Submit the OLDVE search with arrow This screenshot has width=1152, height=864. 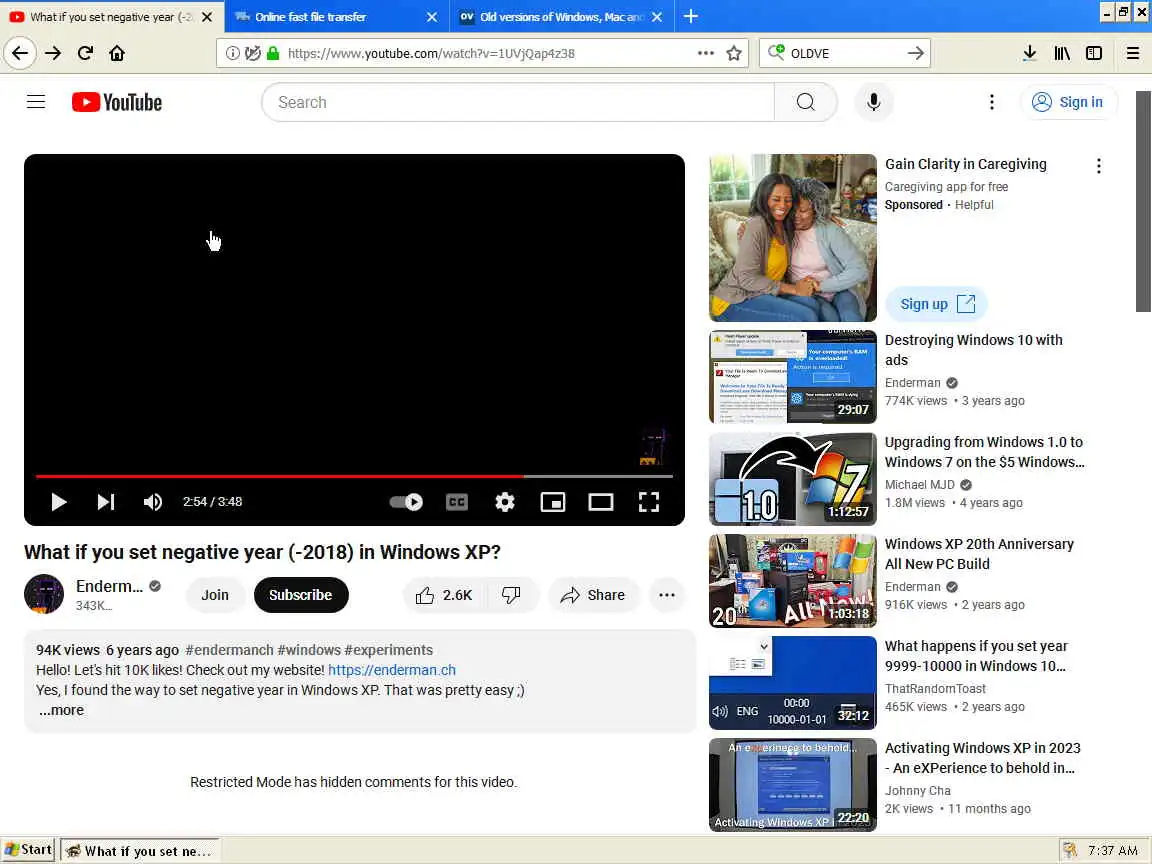coord(915,53)
